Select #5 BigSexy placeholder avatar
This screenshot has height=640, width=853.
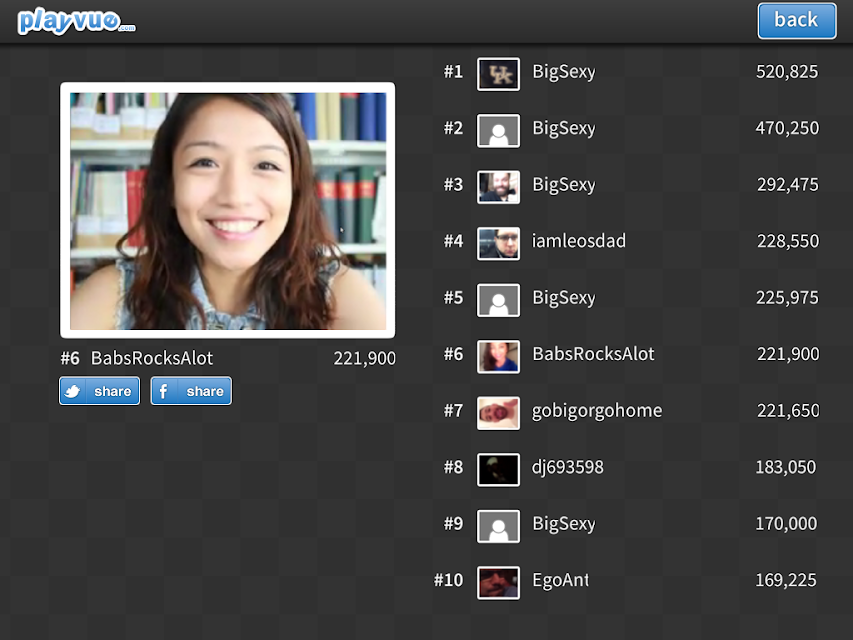coord(498,300)
